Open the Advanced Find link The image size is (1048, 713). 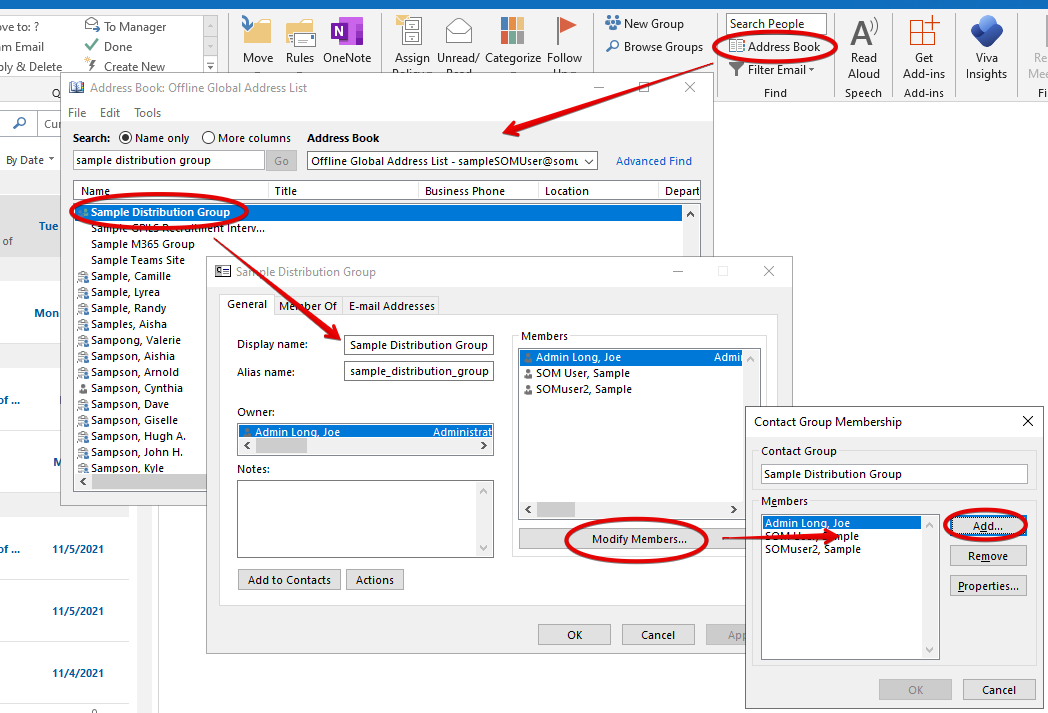(x=653, y=161)
